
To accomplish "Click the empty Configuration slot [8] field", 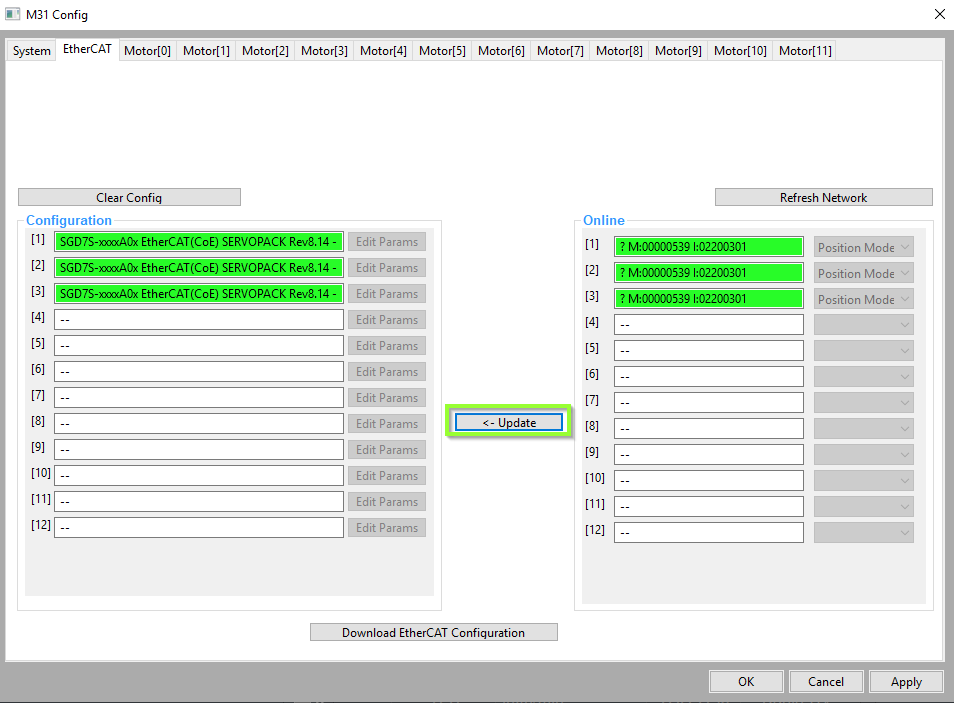I will 199,424.
